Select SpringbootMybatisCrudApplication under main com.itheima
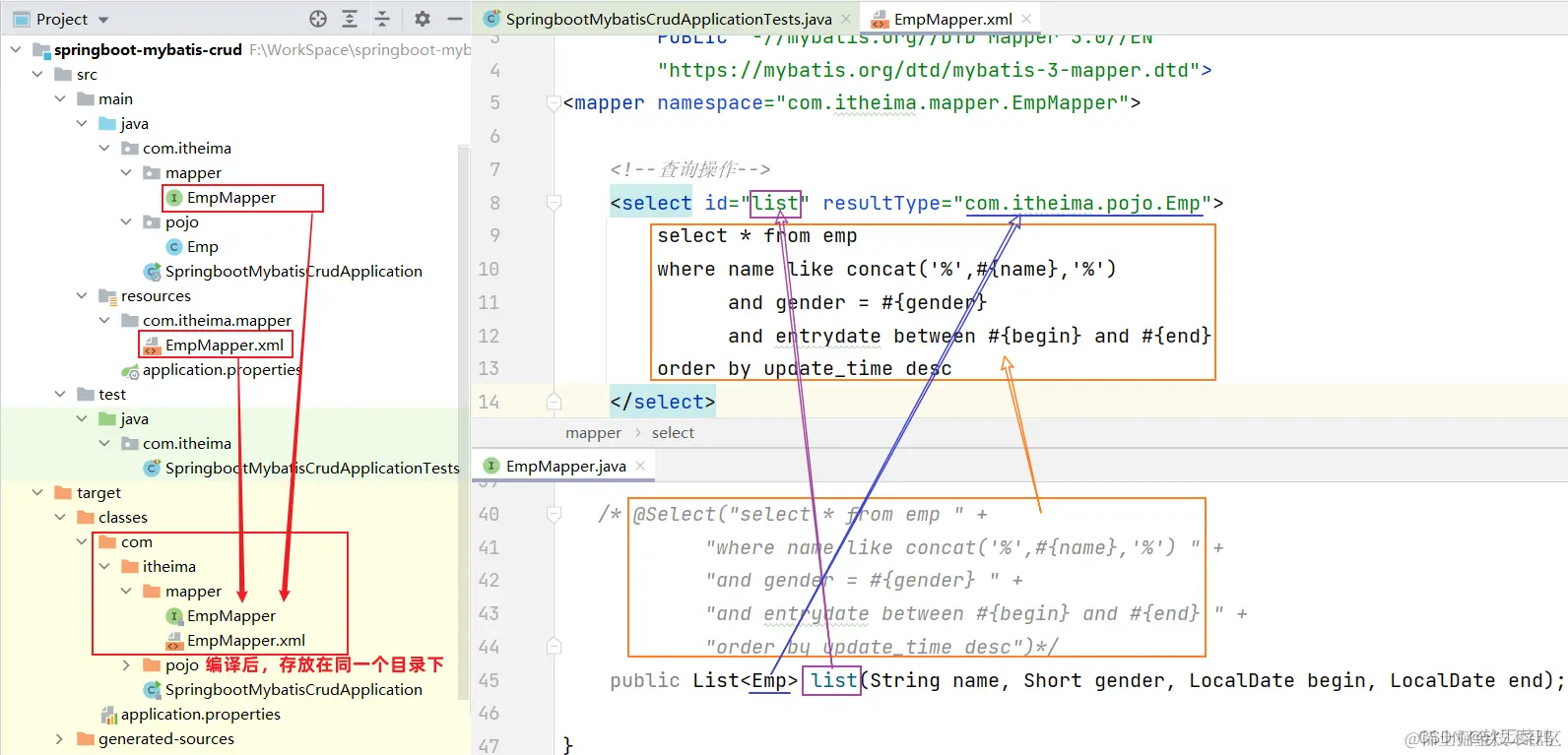This screenshot has height=755, width=1568. click(294, 271)
